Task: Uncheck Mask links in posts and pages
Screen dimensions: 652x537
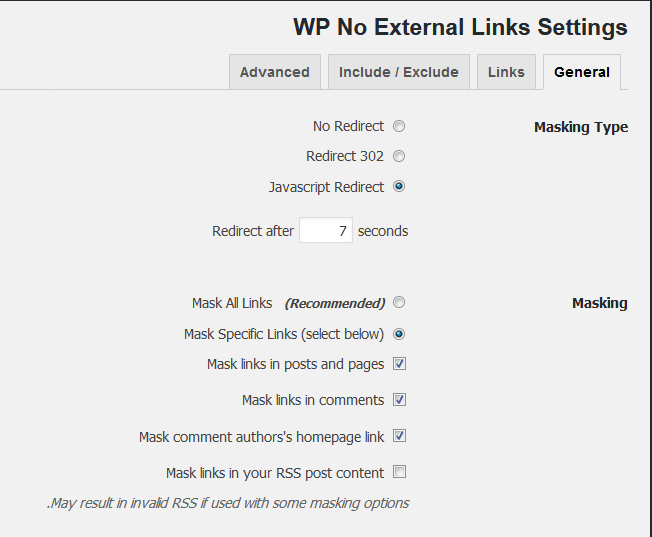Action: [400, 364]
